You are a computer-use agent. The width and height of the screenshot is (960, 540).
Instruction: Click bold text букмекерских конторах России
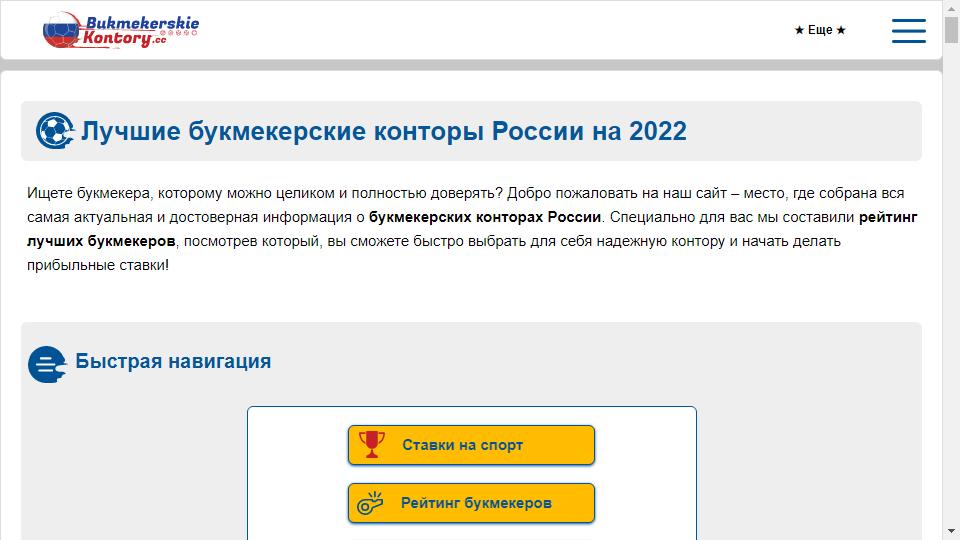pyautogui.click(x=485, y=217)
